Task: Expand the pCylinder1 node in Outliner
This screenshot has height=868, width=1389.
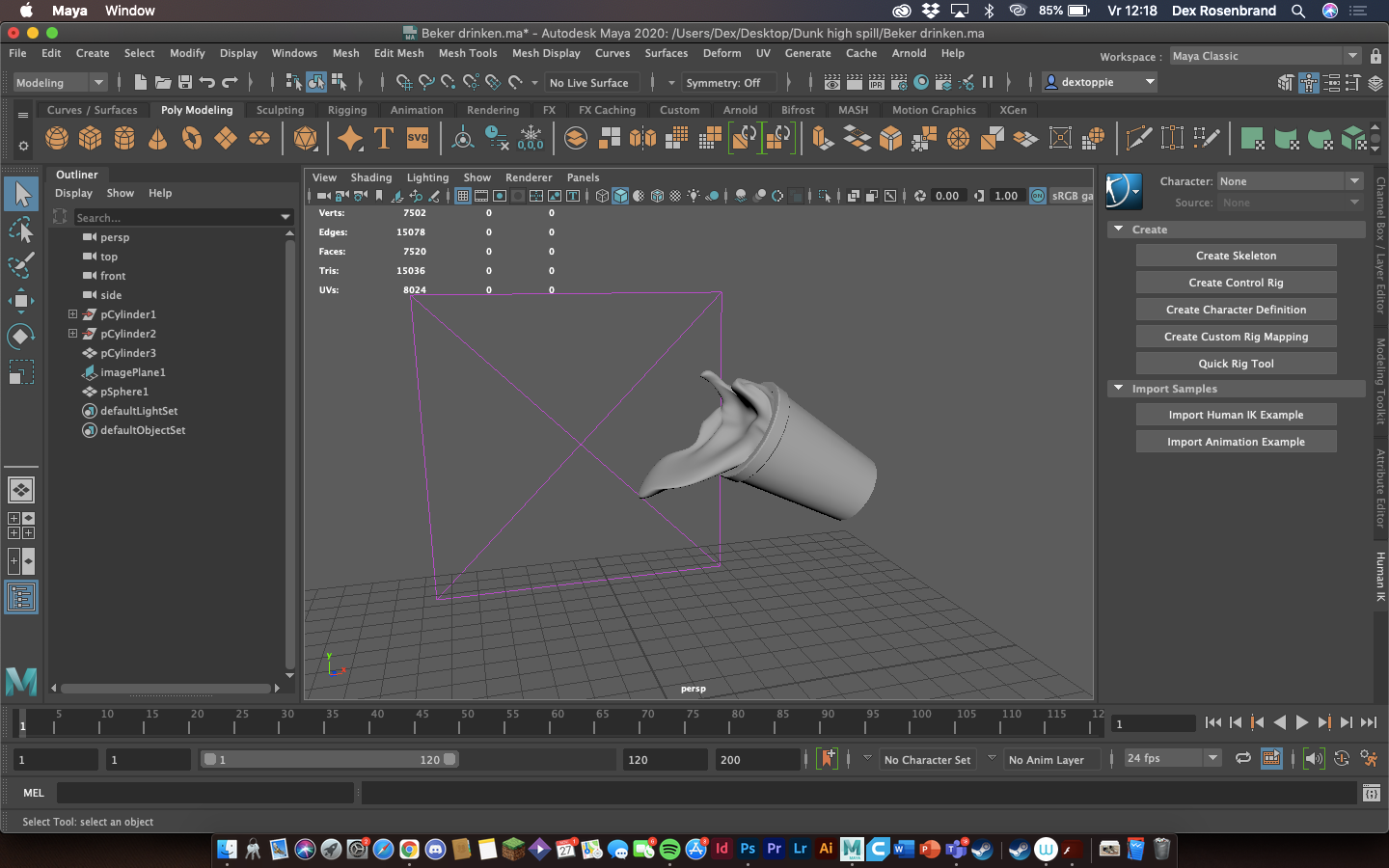Action: point(72,314)
